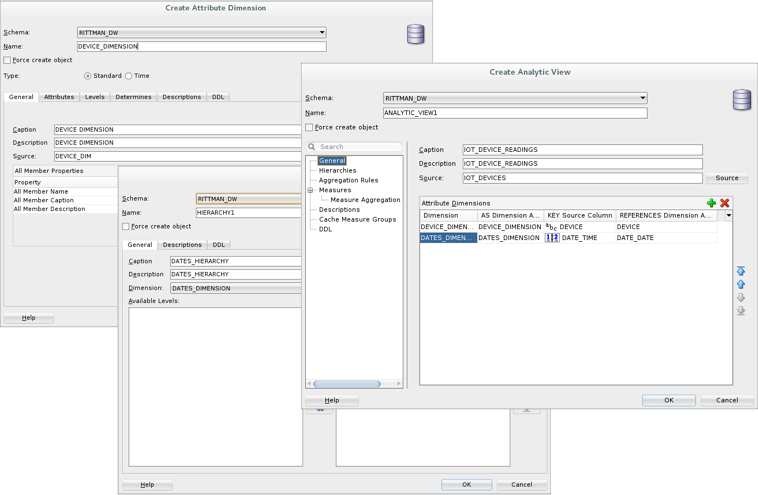Select Descriptions node in Analytic View tree

pyautogui.click(x=339, y=210)
